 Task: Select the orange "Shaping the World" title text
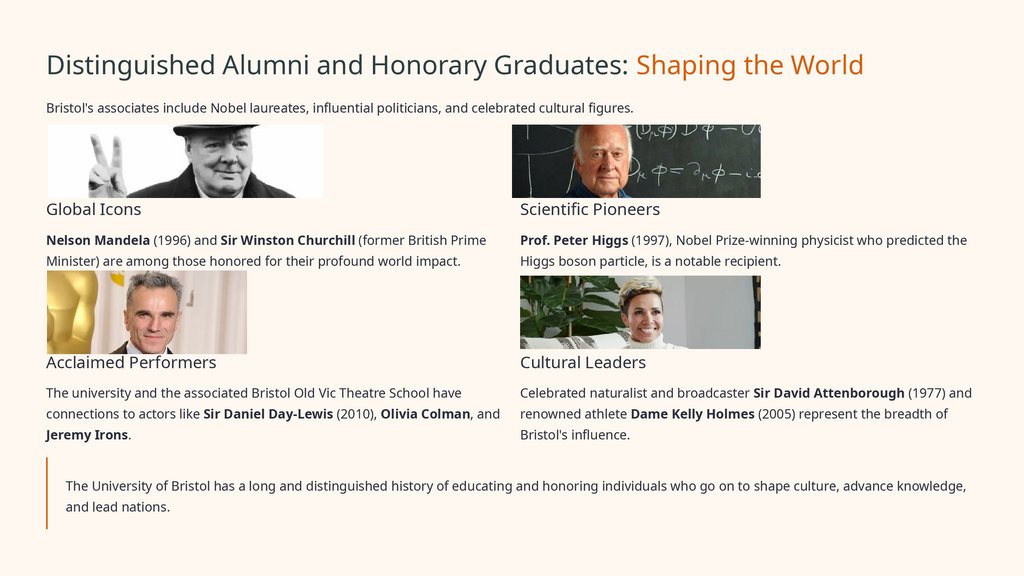point(749,66)
